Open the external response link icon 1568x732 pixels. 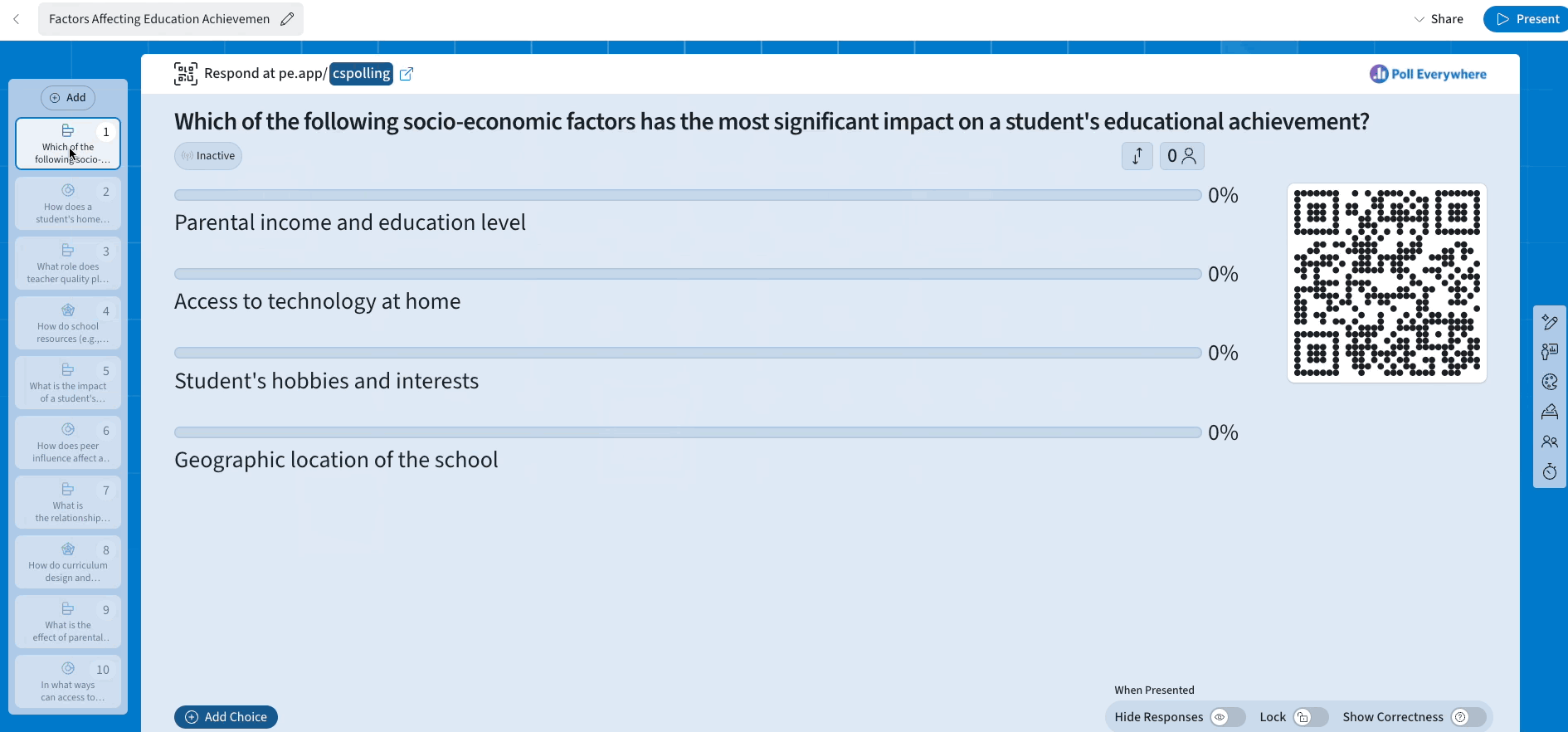click(407, 74)
